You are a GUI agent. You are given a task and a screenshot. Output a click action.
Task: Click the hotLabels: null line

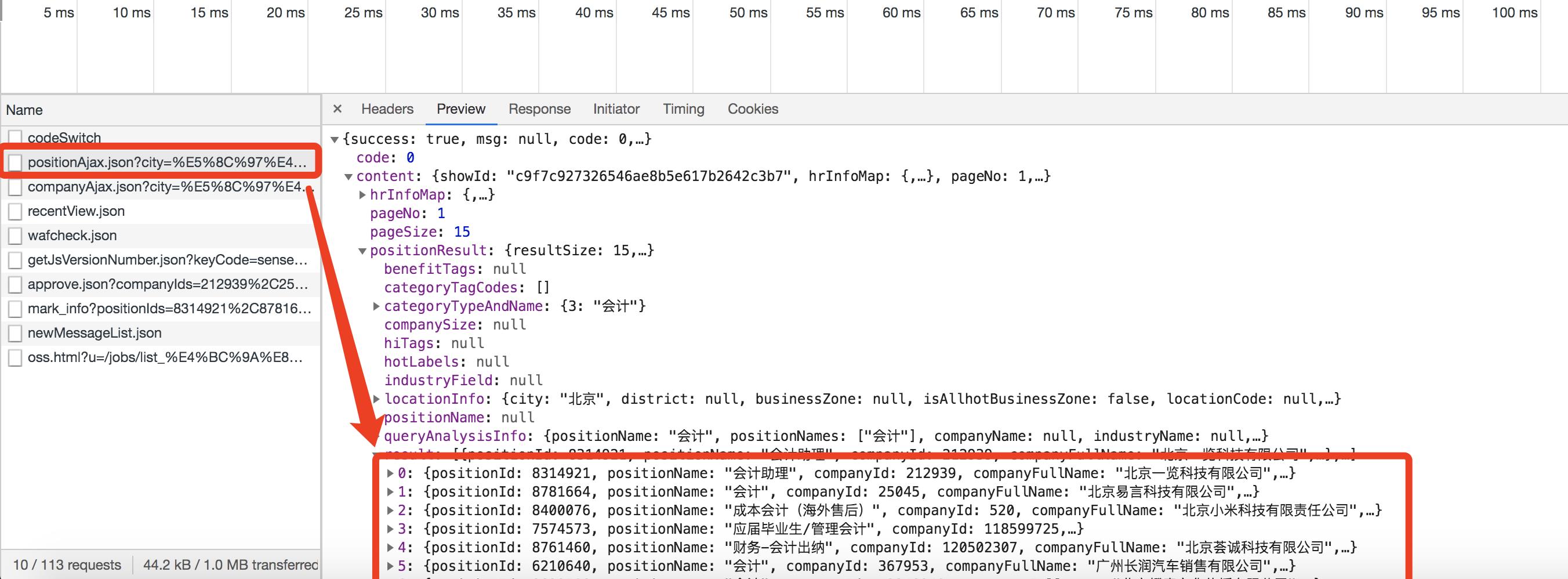click(447, 361)
